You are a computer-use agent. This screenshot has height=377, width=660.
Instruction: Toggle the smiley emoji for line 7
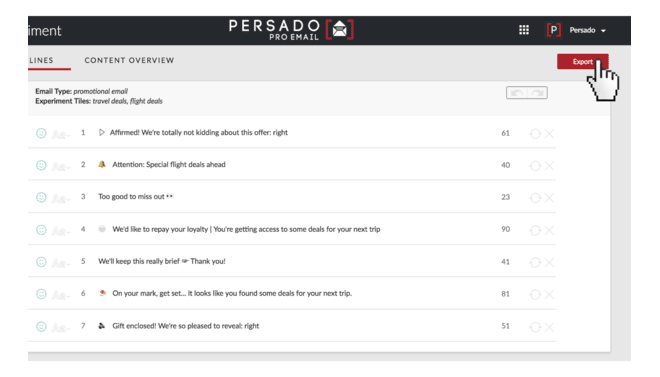(41, 327)
